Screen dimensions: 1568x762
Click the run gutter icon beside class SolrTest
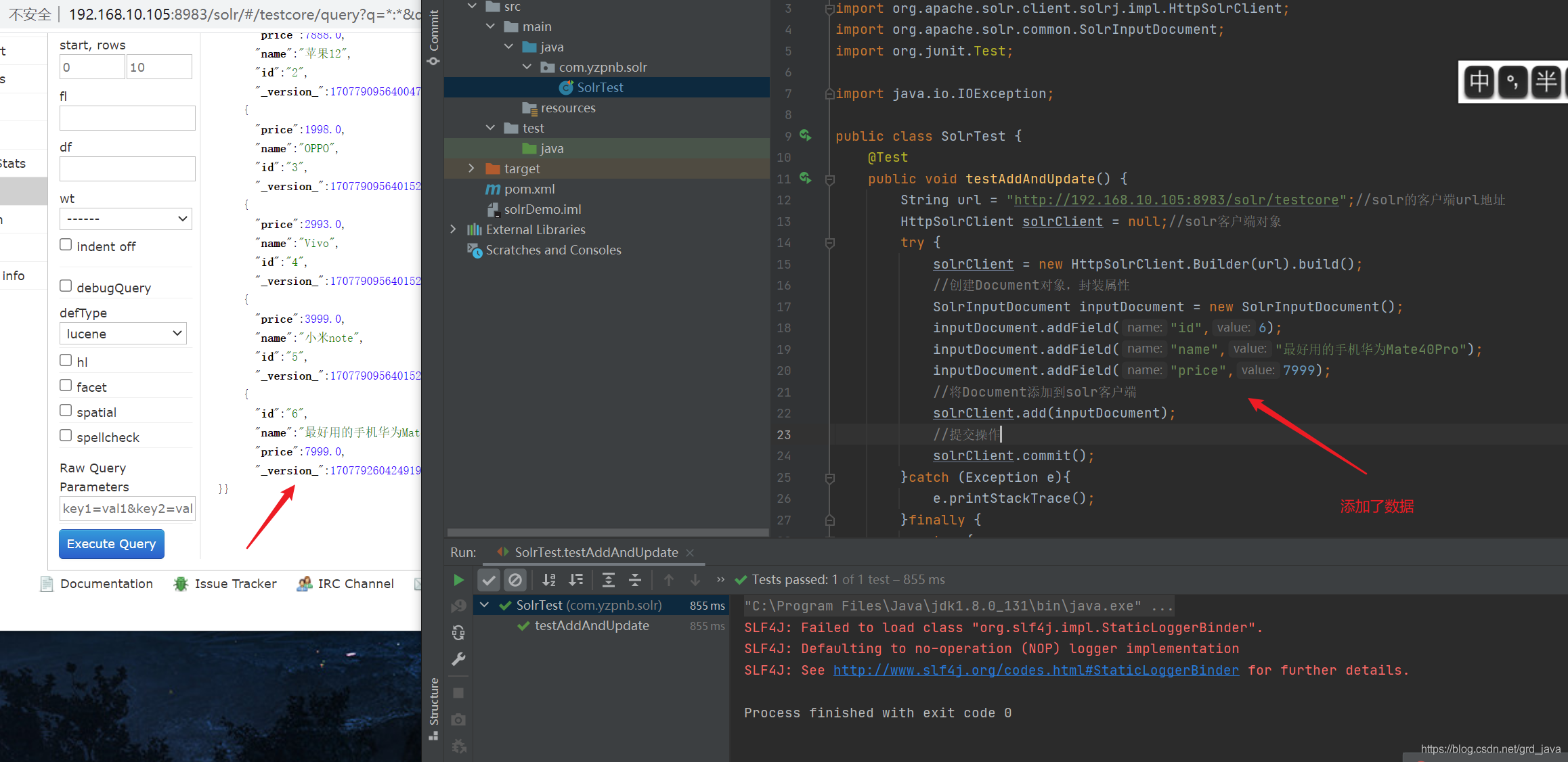(x=805, y=135)
